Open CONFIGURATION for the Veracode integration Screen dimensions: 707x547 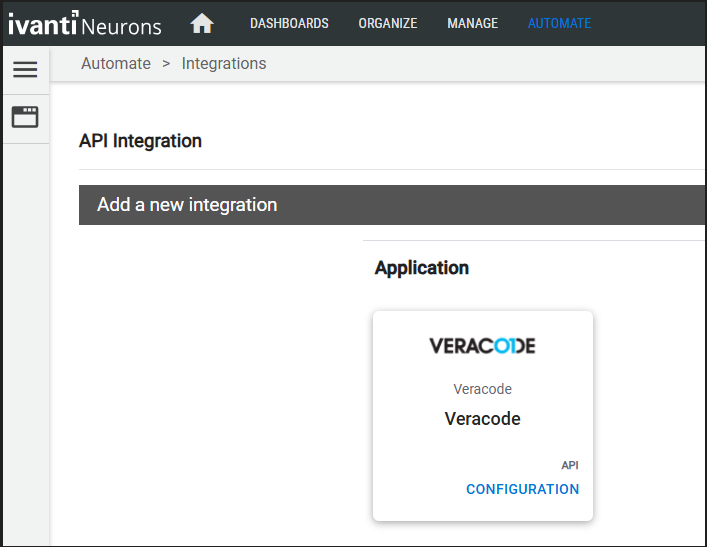(523, 489)
